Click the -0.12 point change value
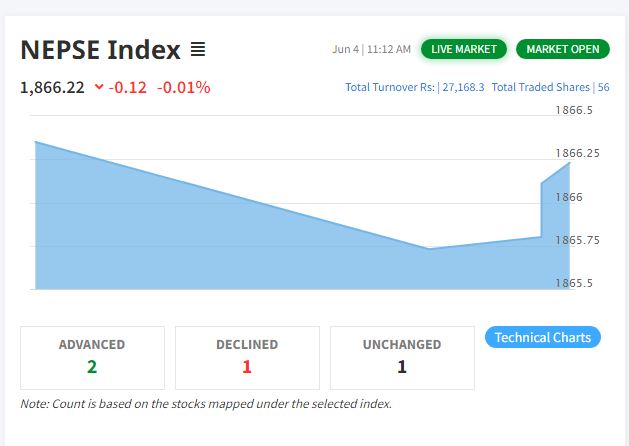Viewport: 629px width, 446px height. pos(128,87)
